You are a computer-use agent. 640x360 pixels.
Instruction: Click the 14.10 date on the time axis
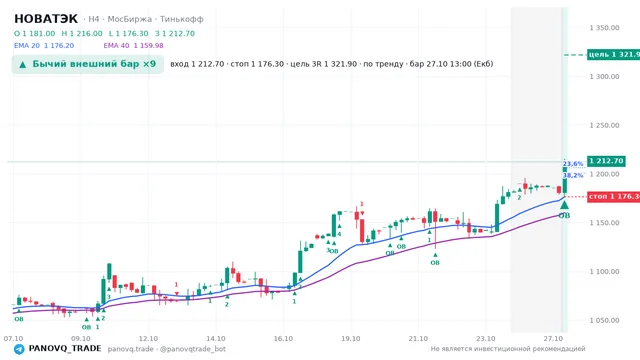pyautogui.click(x=216, y=338)
